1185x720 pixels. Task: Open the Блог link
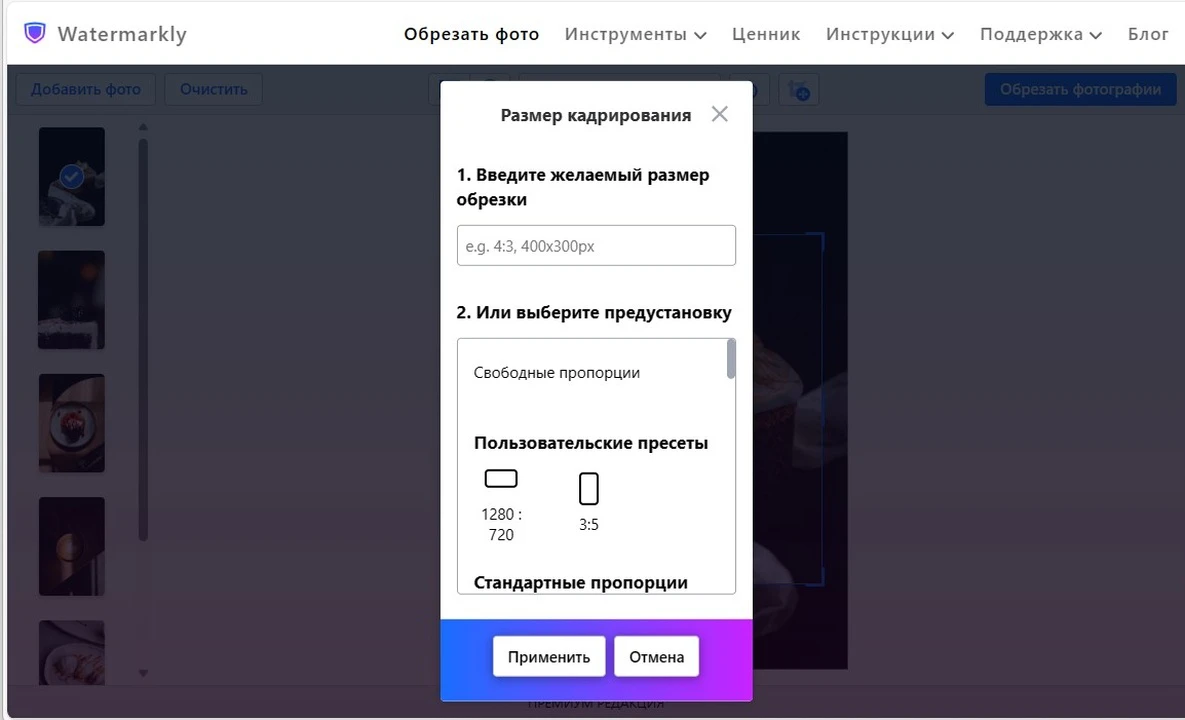tap(1148, 34)
